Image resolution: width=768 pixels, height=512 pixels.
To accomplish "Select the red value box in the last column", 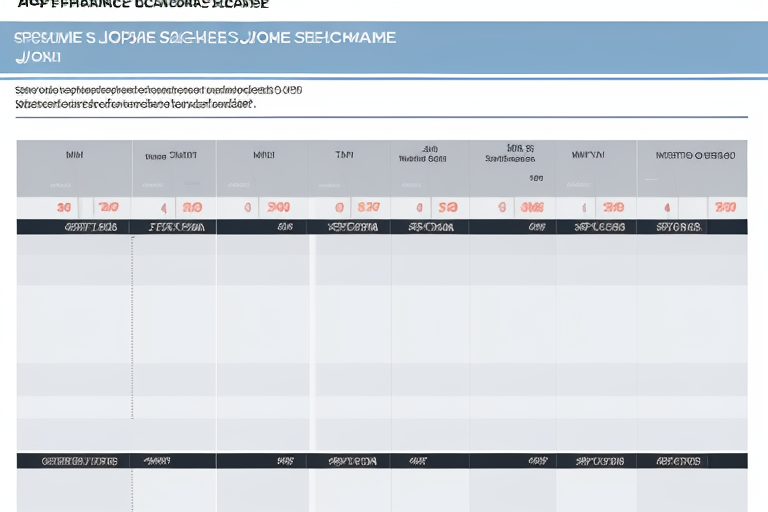I will point(726,208).
